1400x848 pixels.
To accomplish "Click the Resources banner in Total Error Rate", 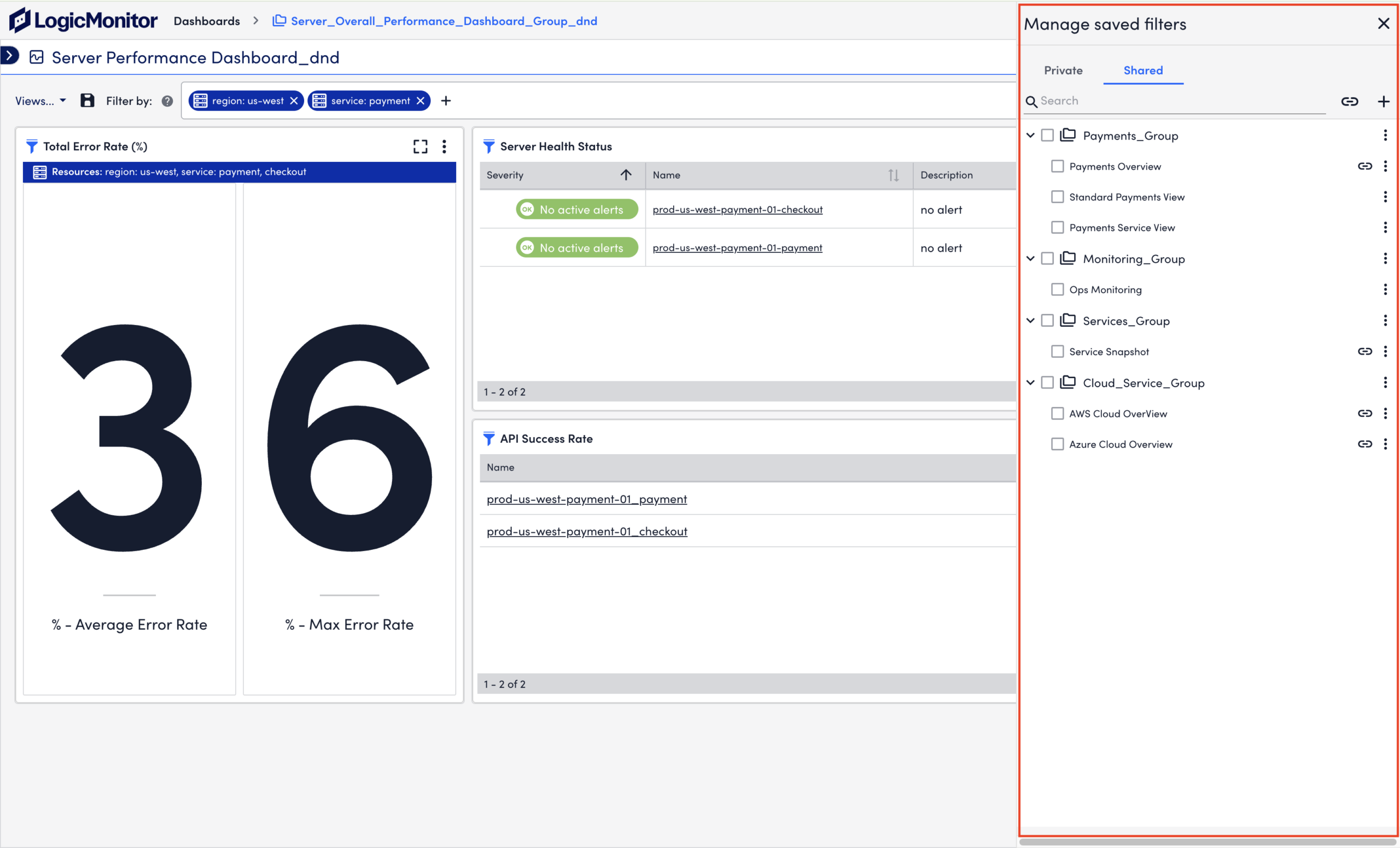I will [239, 172].
